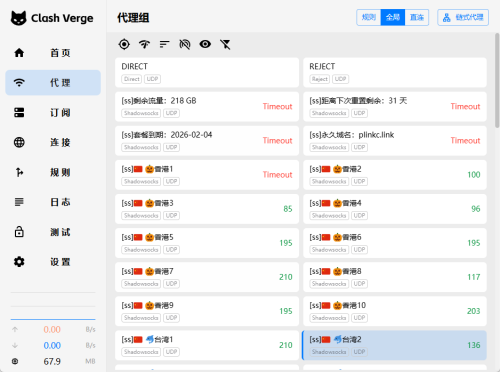Image resolution: width=500 pixels, height=372 pixels.
Task: Select the 香港9 proxy node
Action: point(207,311)
